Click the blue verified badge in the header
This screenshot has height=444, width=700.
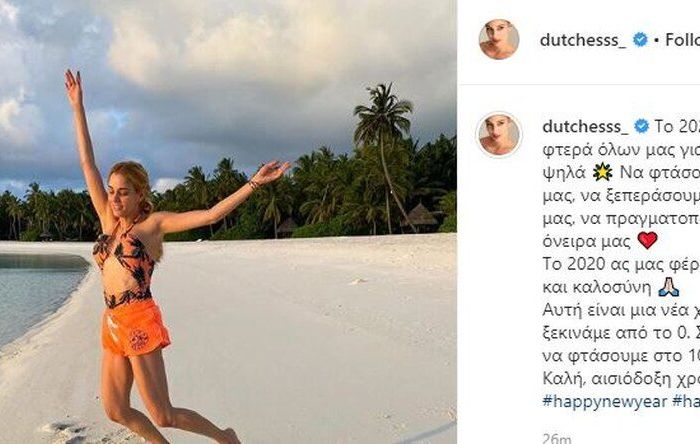pyautogui.click(x=641, y=40)
